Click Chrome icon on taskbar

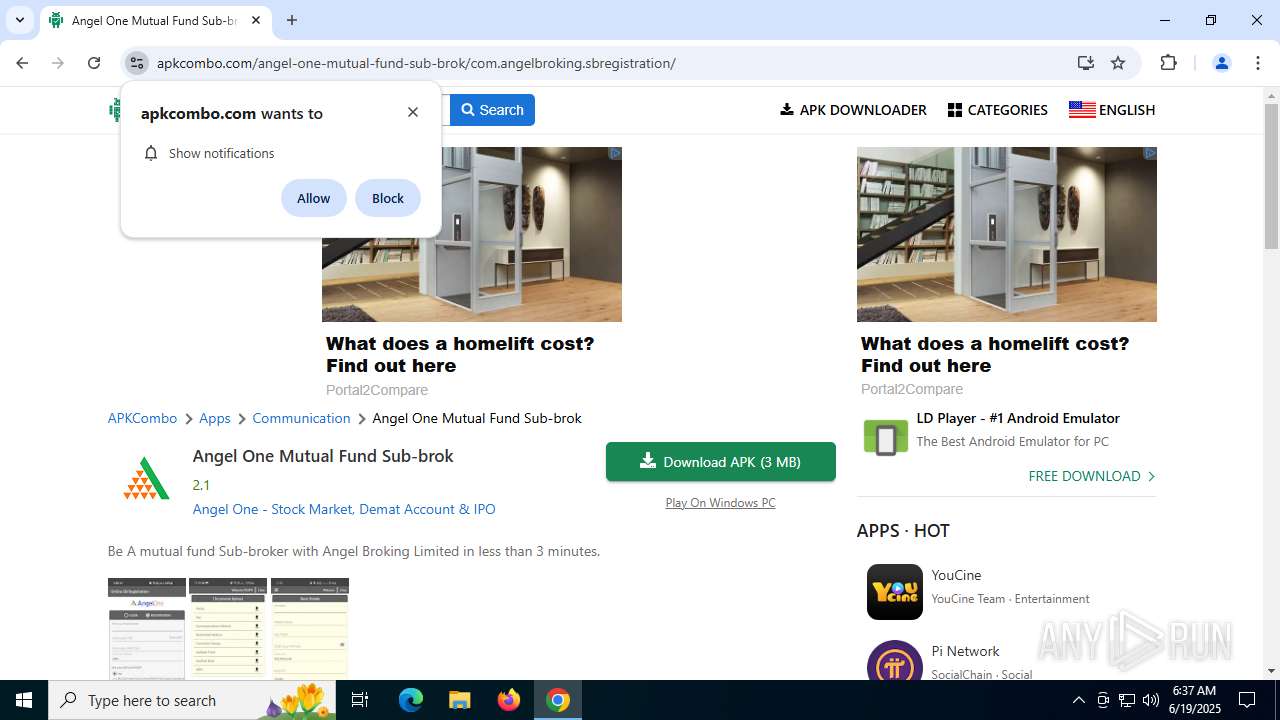click(x=558, y=700)
